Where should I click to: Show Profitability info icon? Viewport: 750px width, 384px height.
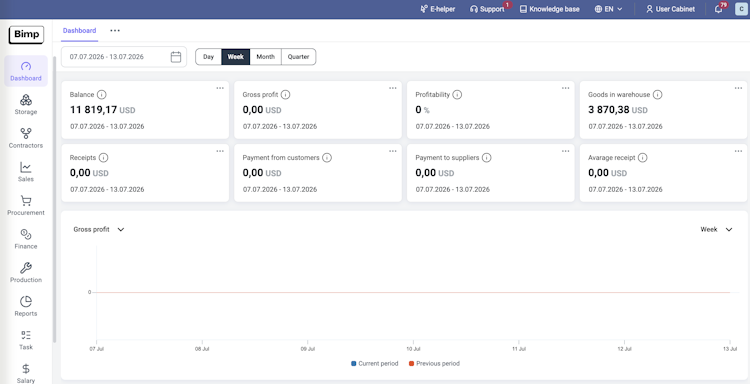457,95
